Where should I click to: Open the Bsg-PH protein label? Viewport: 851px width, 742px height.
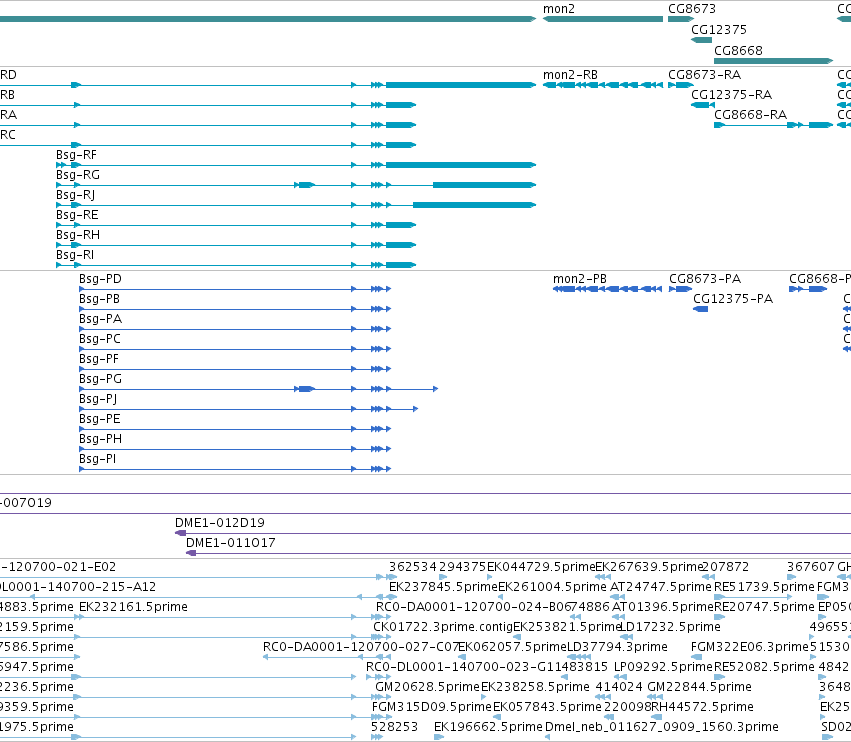pyautogui.click(x=100, y=439)
